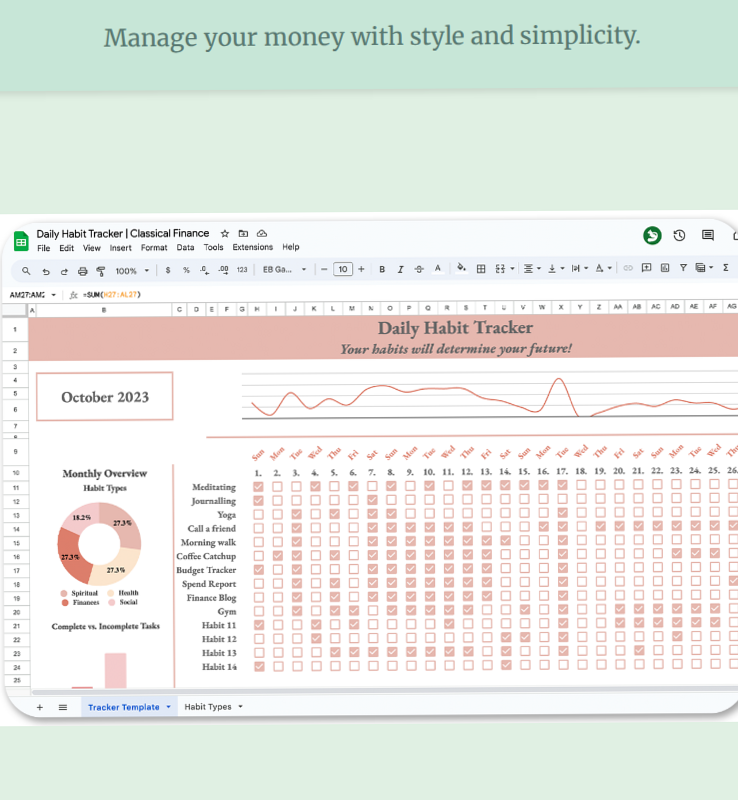Image resolution: width=738 pixels, height=800 pixels.
Task: Insert a chart from the toolbar
Action: [x=665, y=268]
